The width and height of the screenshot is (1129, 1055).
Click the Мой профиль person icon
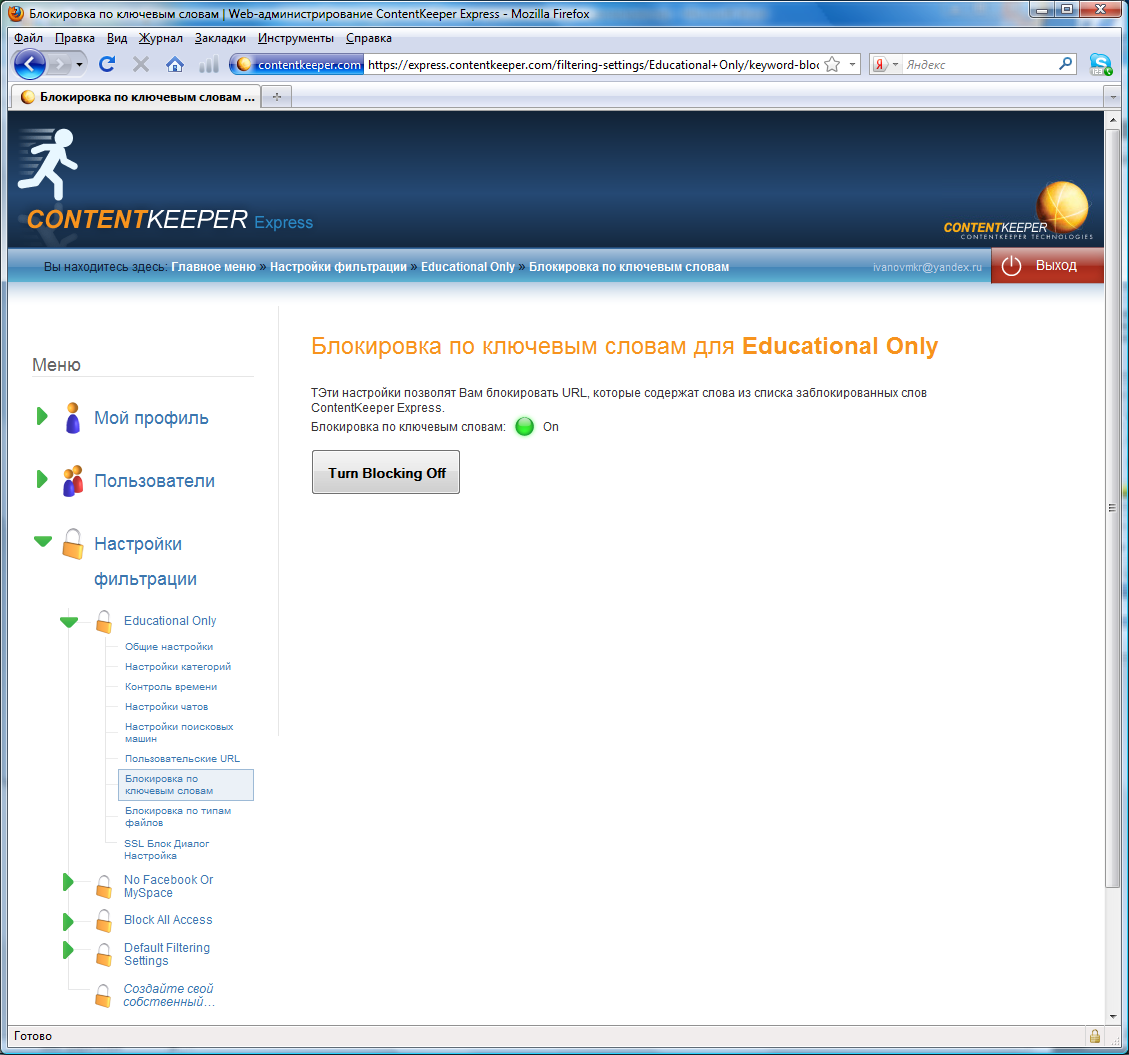pyautogui.click(x=73, y=418)
